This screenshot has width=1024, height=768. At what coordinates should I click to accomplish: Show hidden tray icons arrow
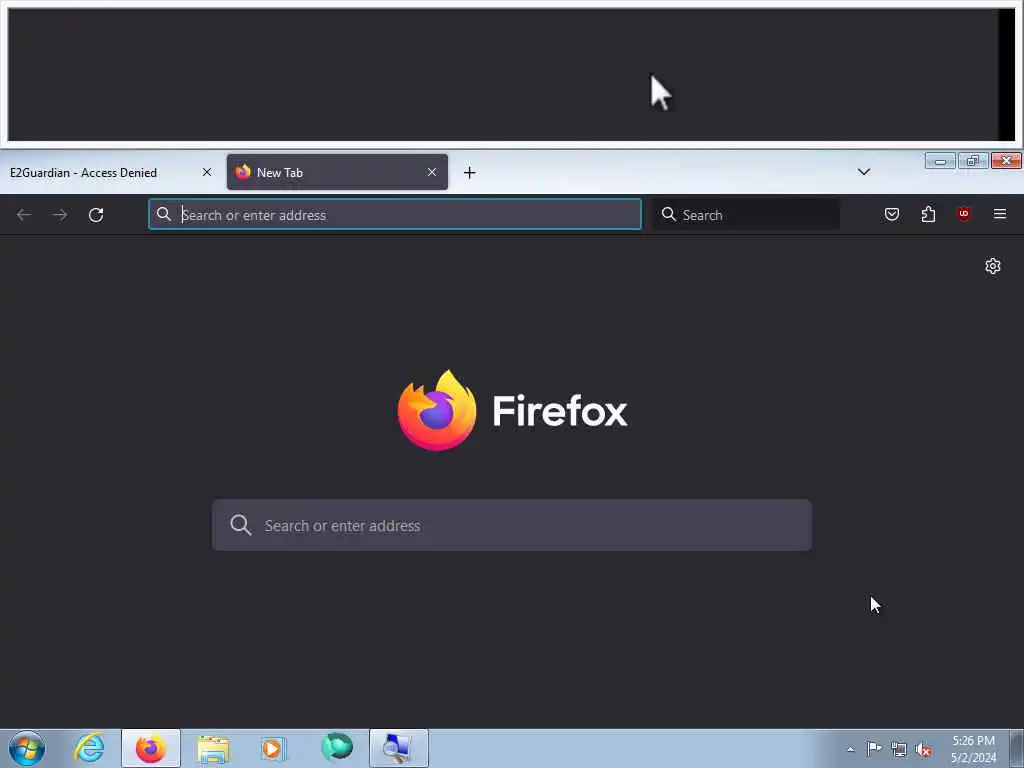pyautogui.click(x=850, y=749)
